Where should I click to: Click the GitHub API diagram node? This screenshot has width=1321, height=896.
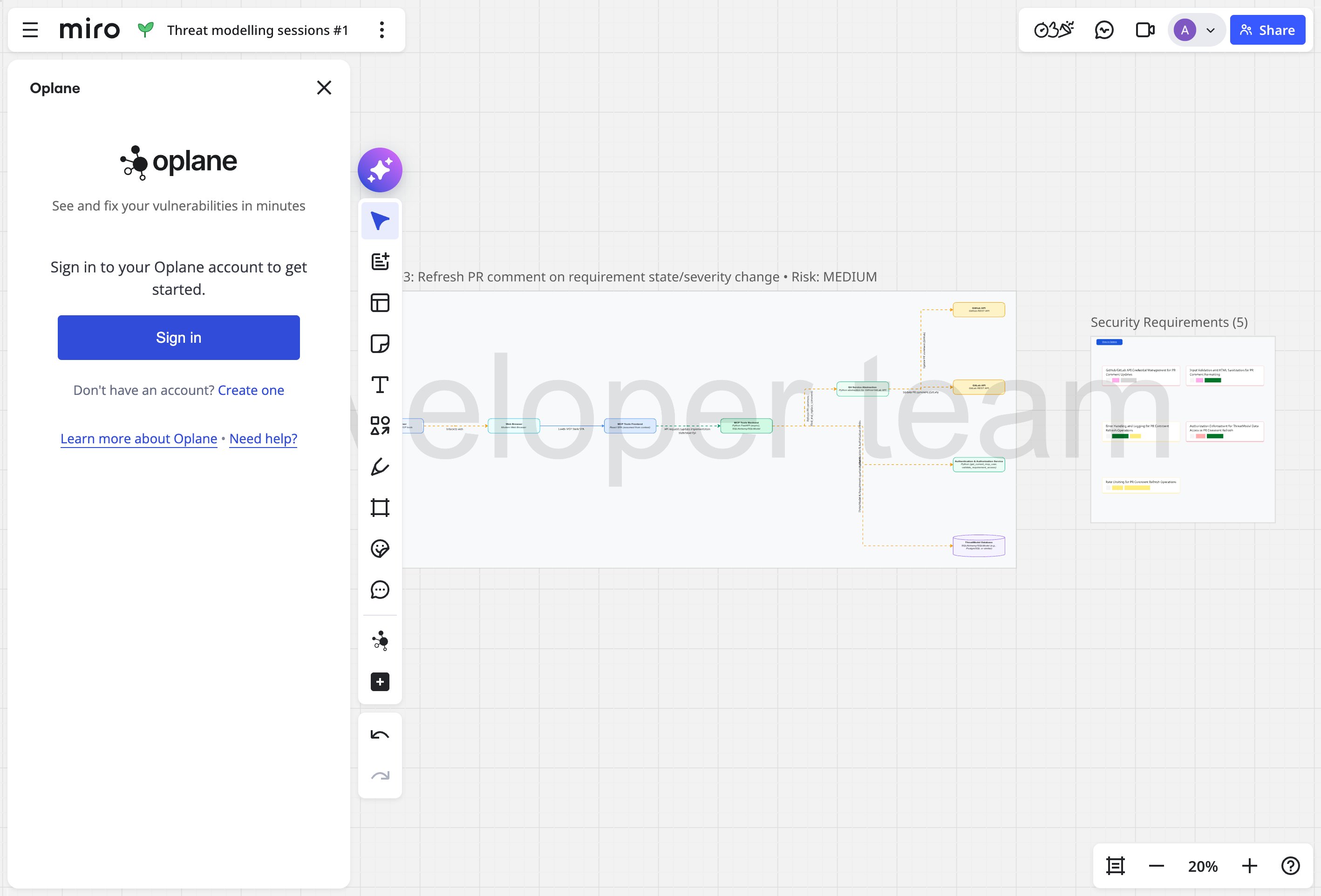(x=979, y=310)
